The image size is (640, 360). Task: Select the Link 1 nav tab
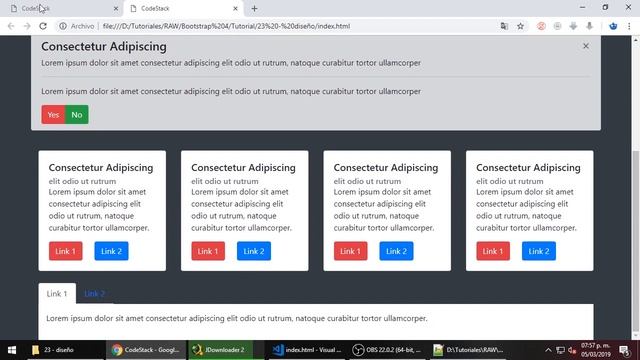(57, 293)
